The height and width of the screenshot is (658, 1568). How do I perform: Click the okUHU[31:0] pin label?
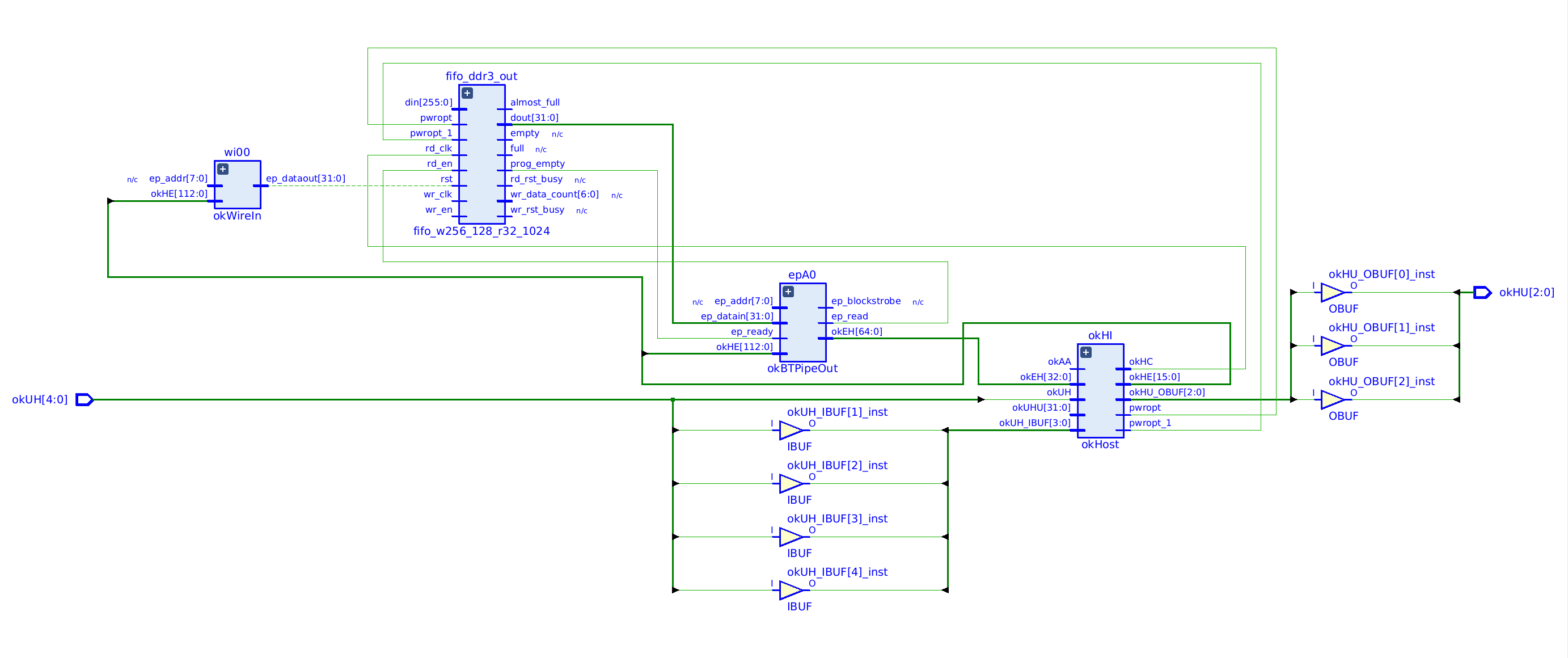click(1042, 407)
